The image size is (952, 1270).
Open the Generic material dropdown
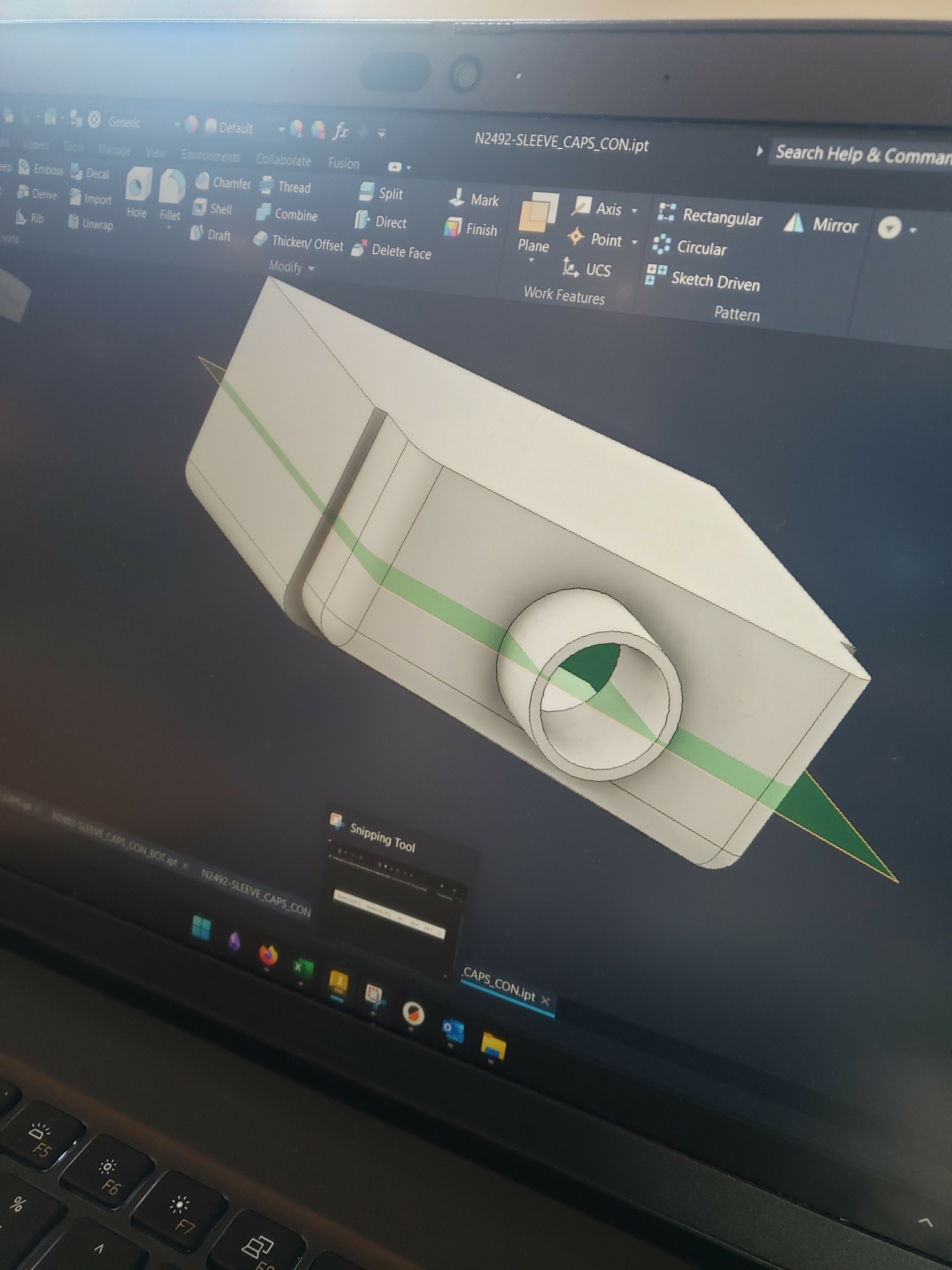click(x=177, y=125)
